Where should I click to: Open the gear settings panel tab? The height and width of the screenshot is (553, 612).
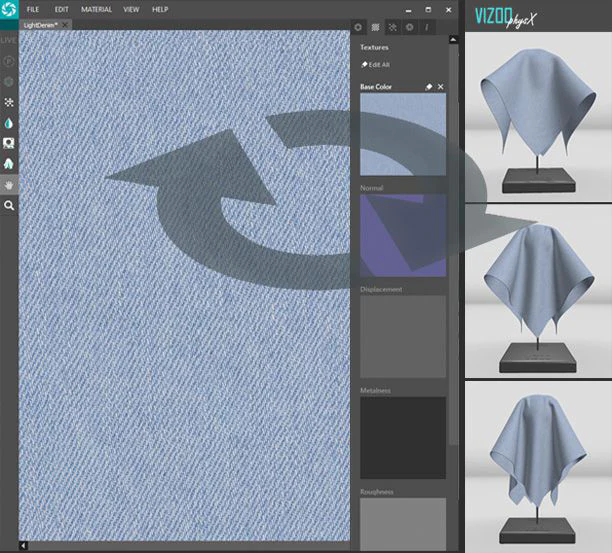point(409,27)
